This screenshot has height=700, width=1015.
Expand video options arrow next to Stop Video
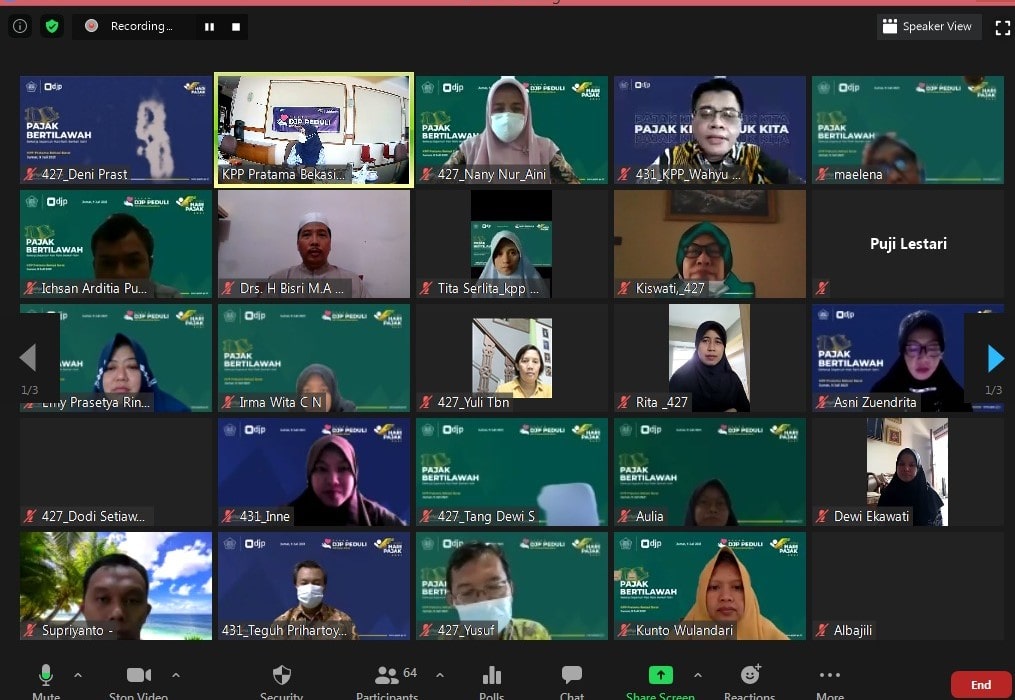176,675
